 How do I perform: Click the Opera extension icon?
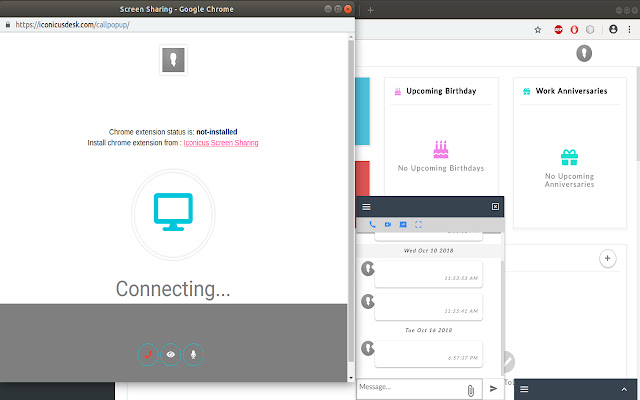tap(574, 29)
